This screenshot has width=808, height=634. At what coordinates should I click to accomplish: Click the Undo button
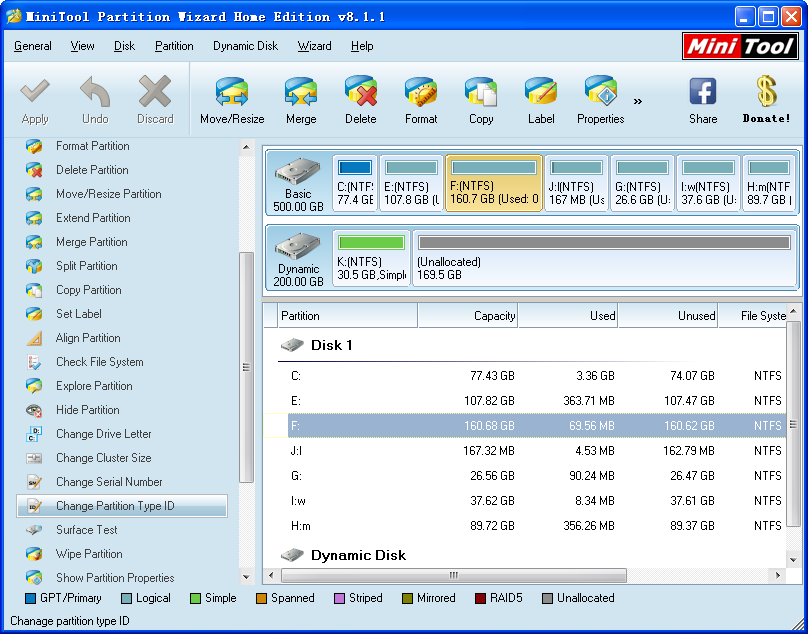[x=95, y=99]
